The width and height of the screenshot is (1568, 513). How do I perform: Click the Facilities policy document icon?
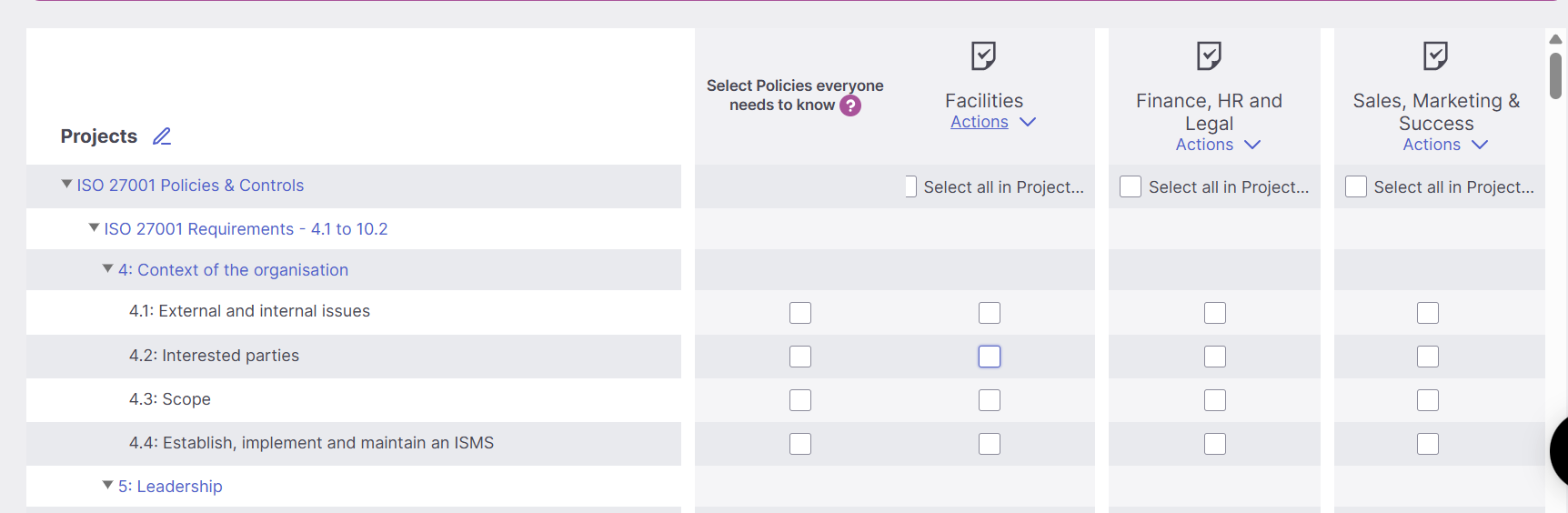pos(983,56)
